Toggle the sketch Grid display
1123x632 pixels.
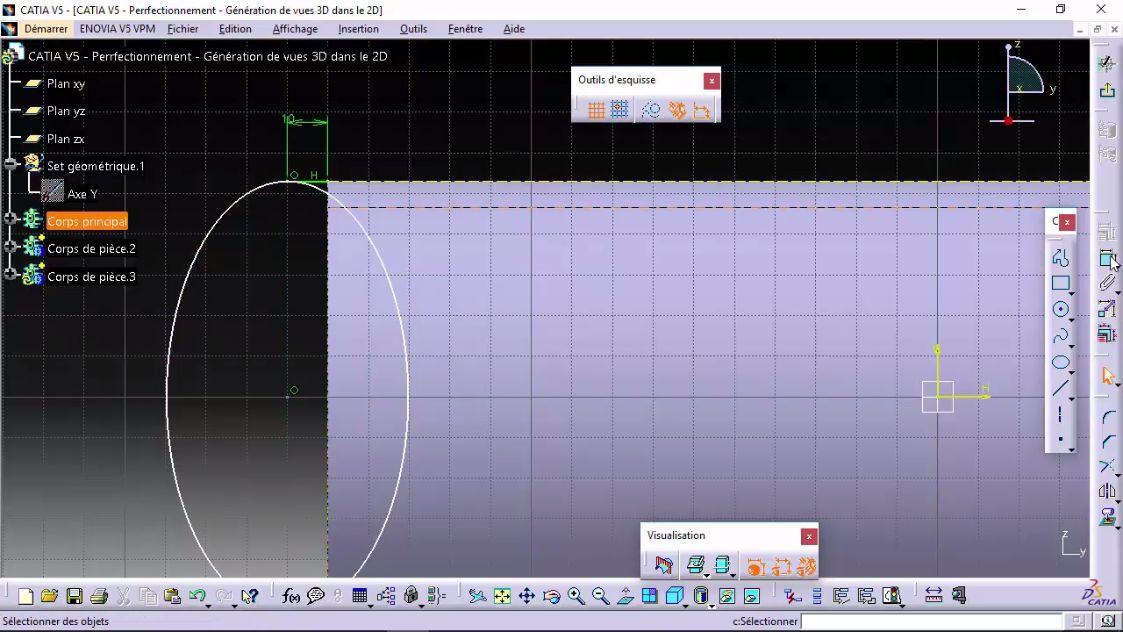click(x=596, y=110)
